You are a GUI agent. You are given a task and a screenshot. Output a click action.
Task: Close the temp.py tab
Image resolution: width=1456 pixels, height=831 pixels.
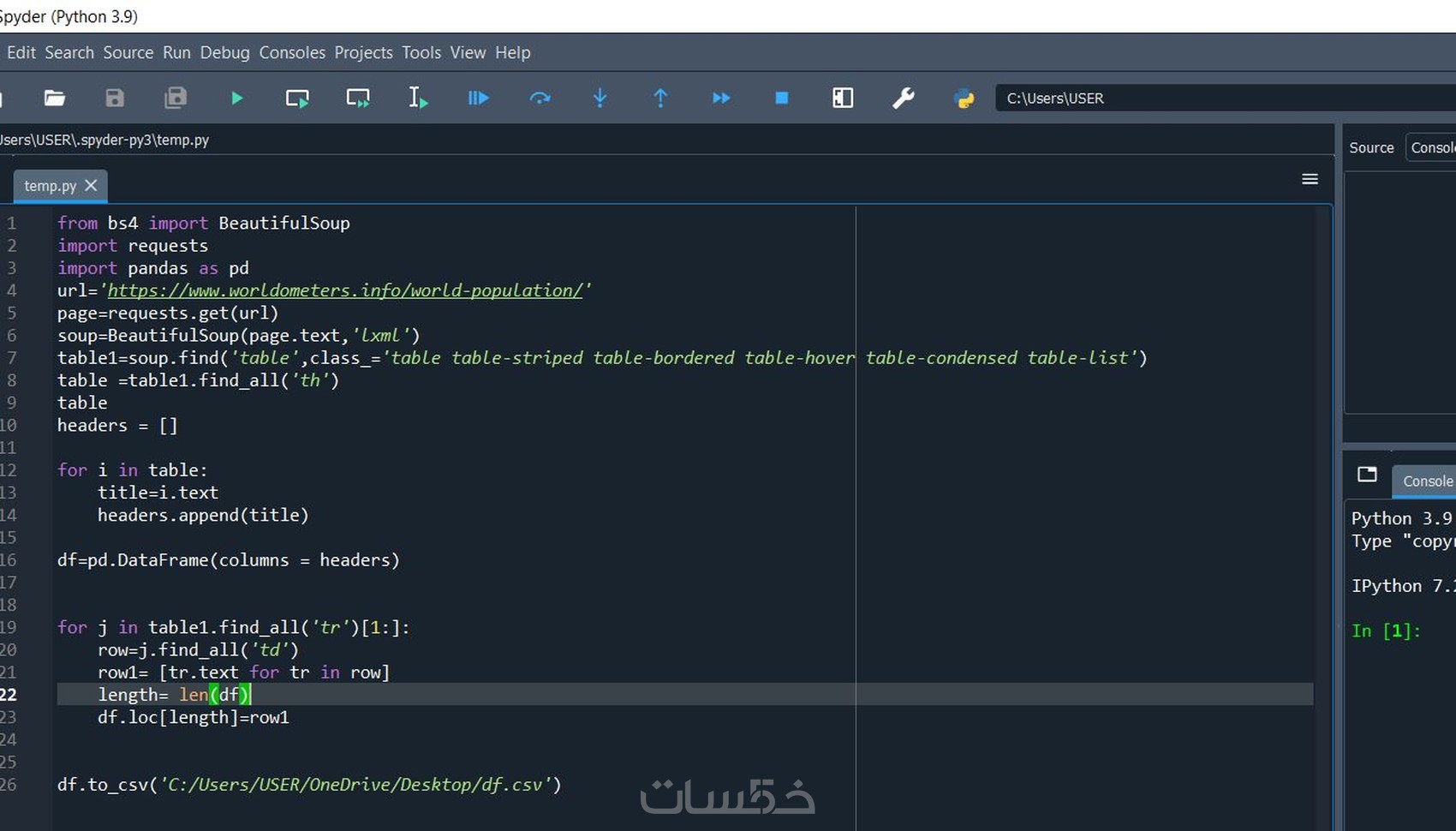click(91, 185)
